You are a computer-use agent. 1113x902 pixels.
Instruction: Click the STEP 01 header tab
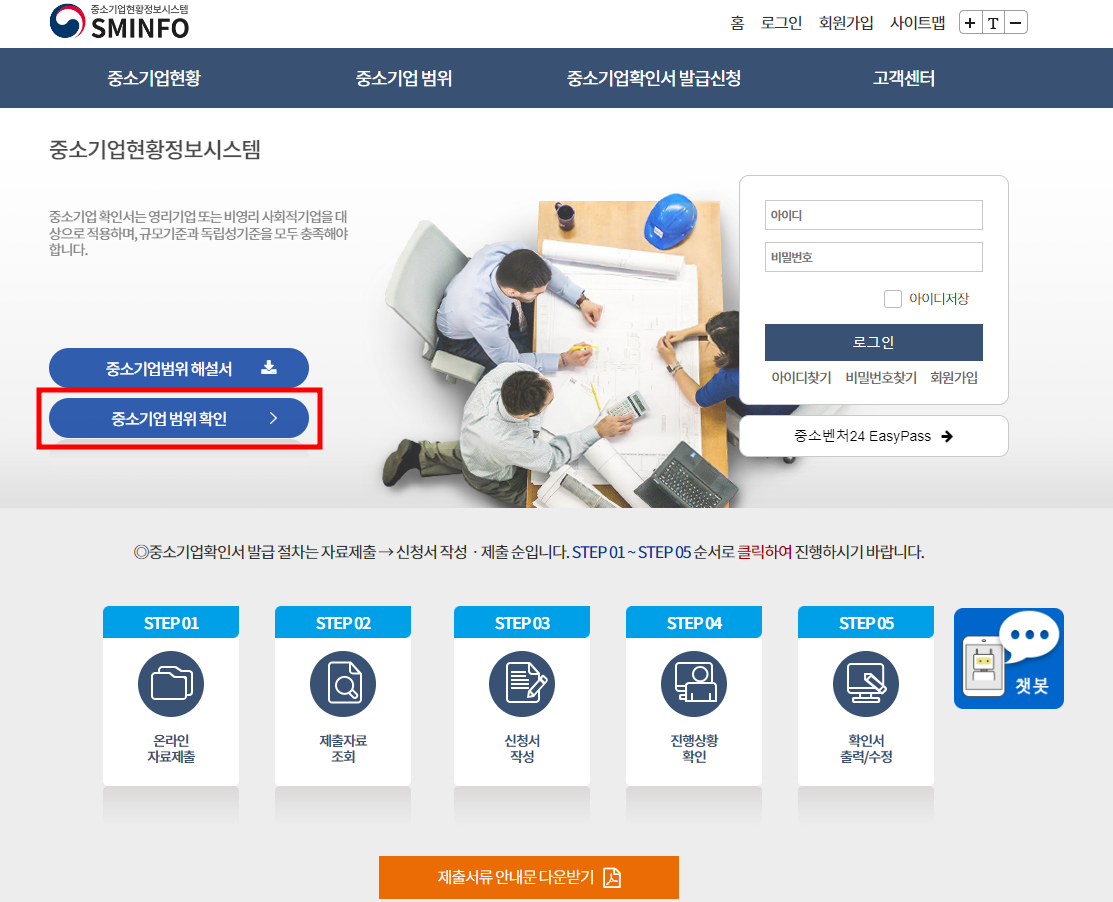click(171, 622)
